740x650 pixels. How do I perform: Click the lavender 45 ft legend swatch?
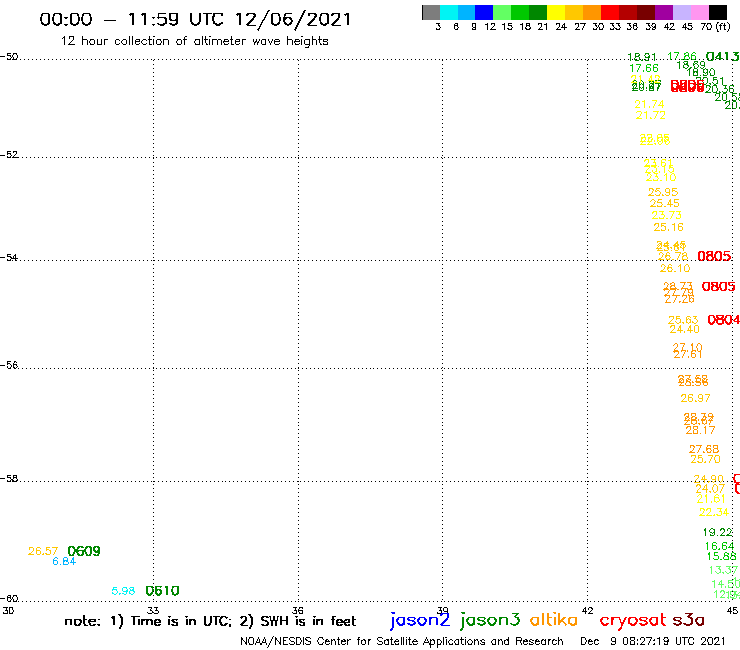click(681, 12)
